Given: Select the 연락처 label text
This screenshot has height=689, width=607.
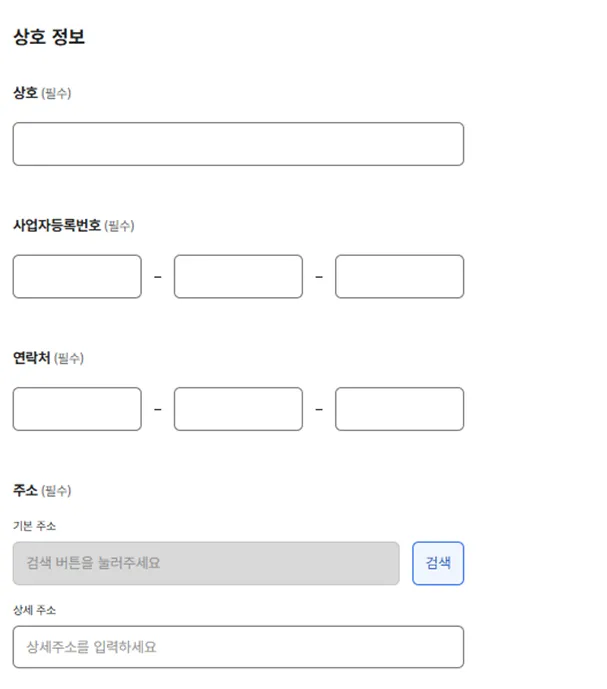Looking at the screenshot, I should 31,358.
